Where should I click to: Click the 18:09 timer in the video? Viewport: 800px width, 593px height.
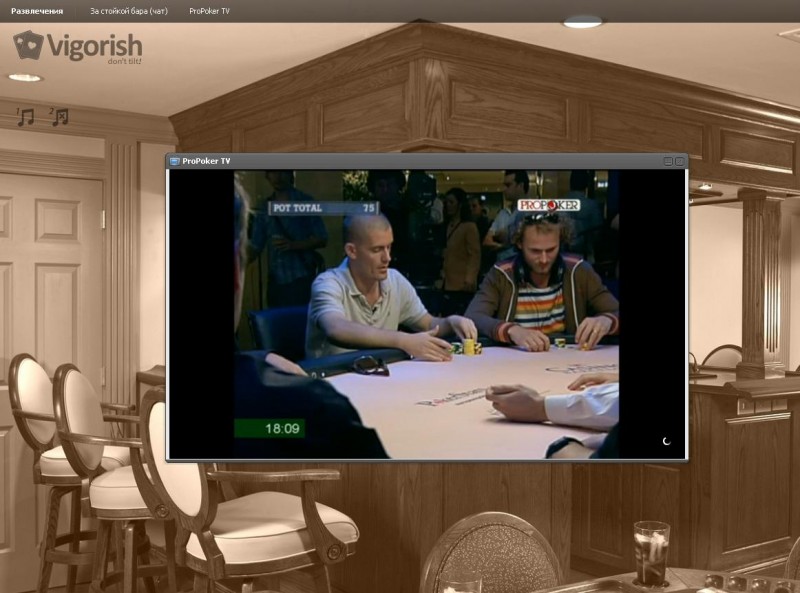270,428
